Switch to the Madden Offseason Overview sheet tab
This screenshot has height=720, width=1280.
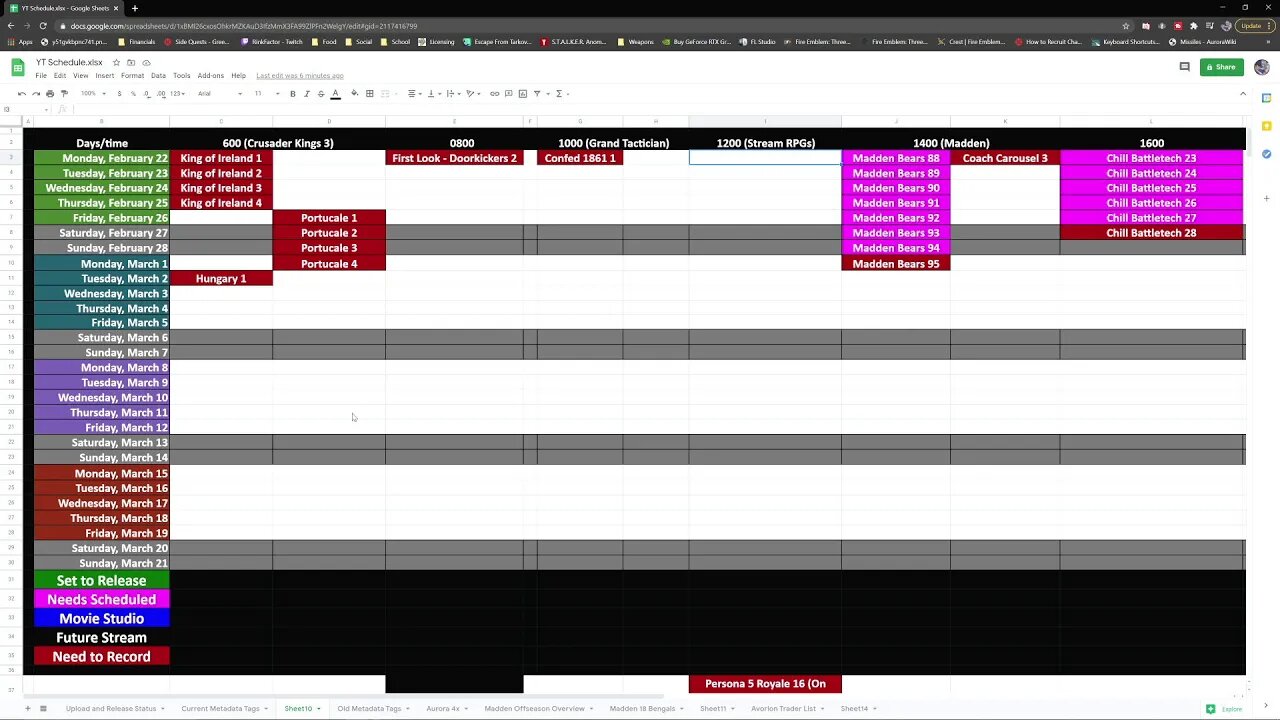tap(534, 708)
